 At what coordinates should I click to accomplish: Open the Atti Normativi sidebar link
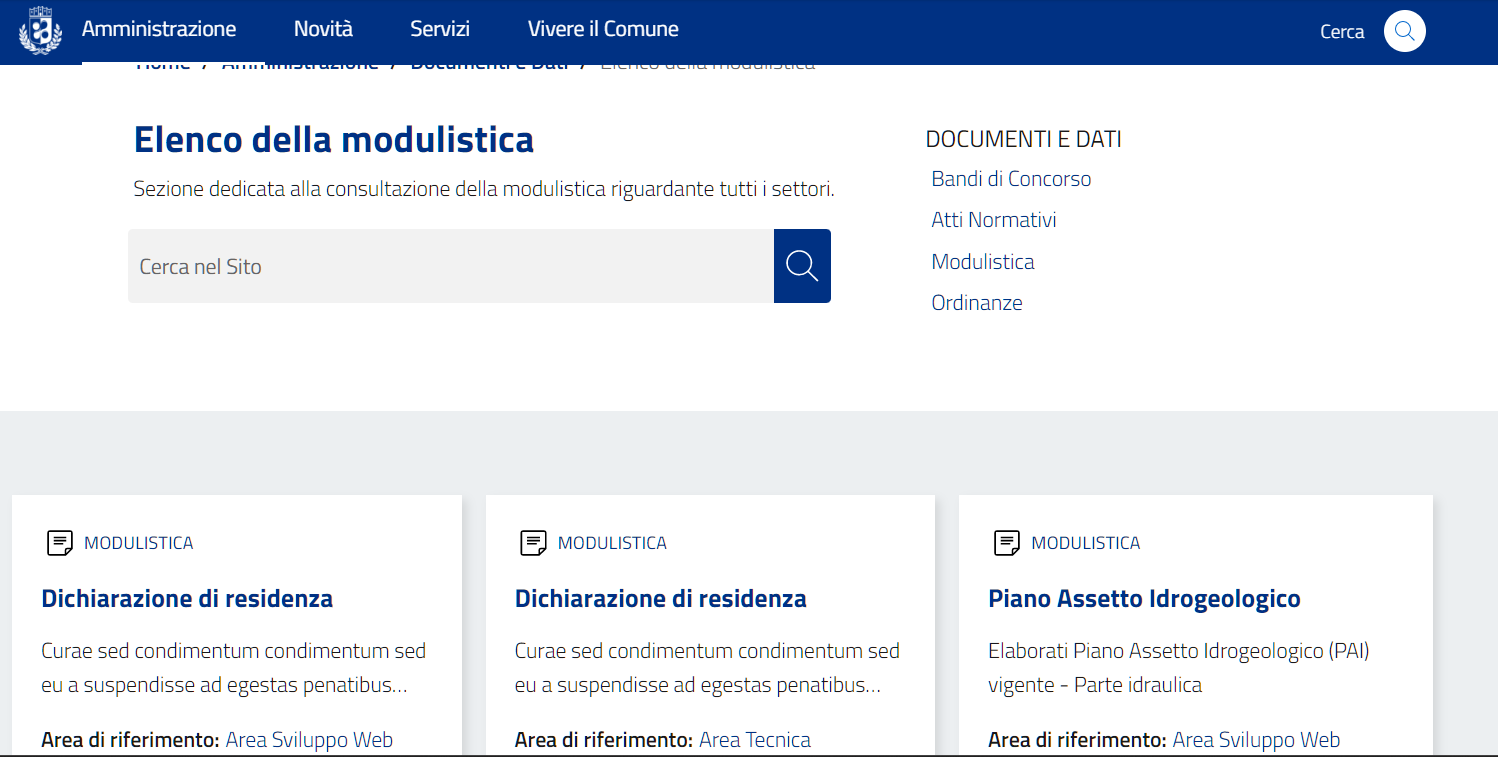click(993, 220)
